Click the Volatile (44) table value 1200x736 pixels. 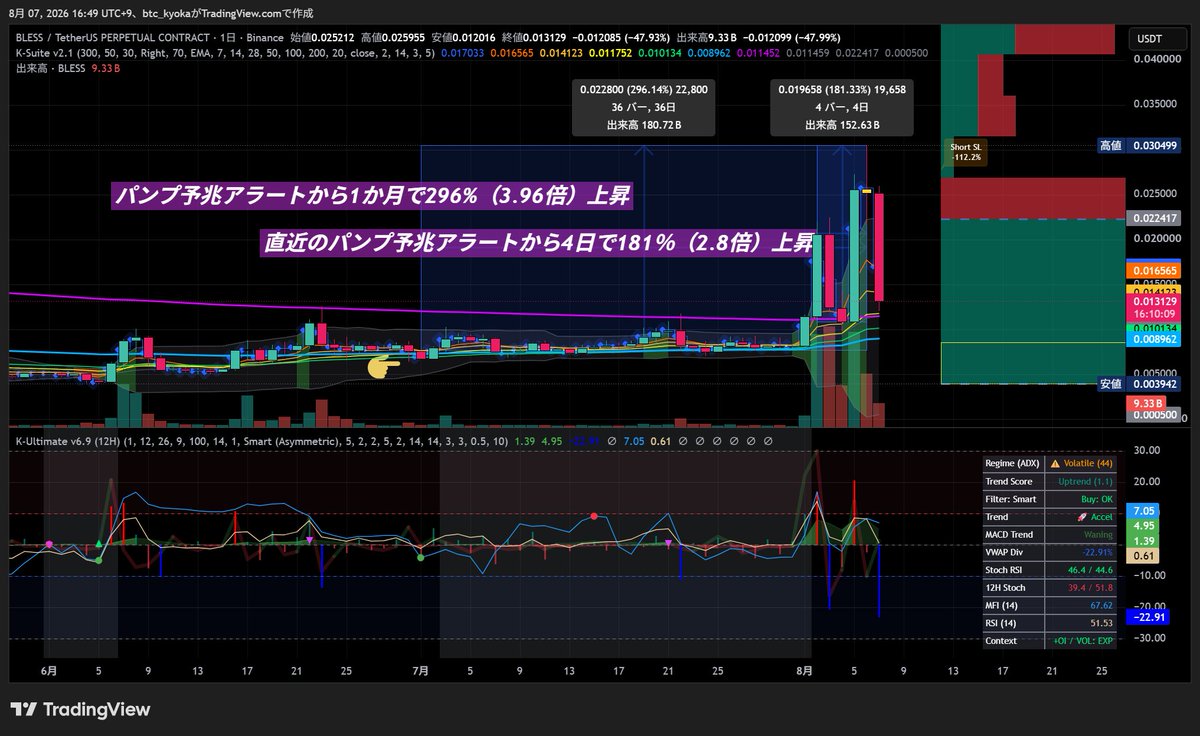[1087, 463]
